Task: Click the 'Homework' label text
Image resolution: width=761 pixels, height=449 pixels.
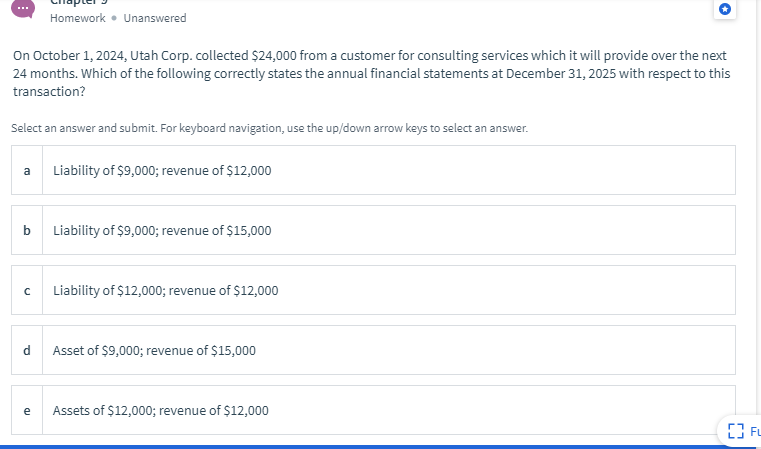Action: (x=78, y=18)
